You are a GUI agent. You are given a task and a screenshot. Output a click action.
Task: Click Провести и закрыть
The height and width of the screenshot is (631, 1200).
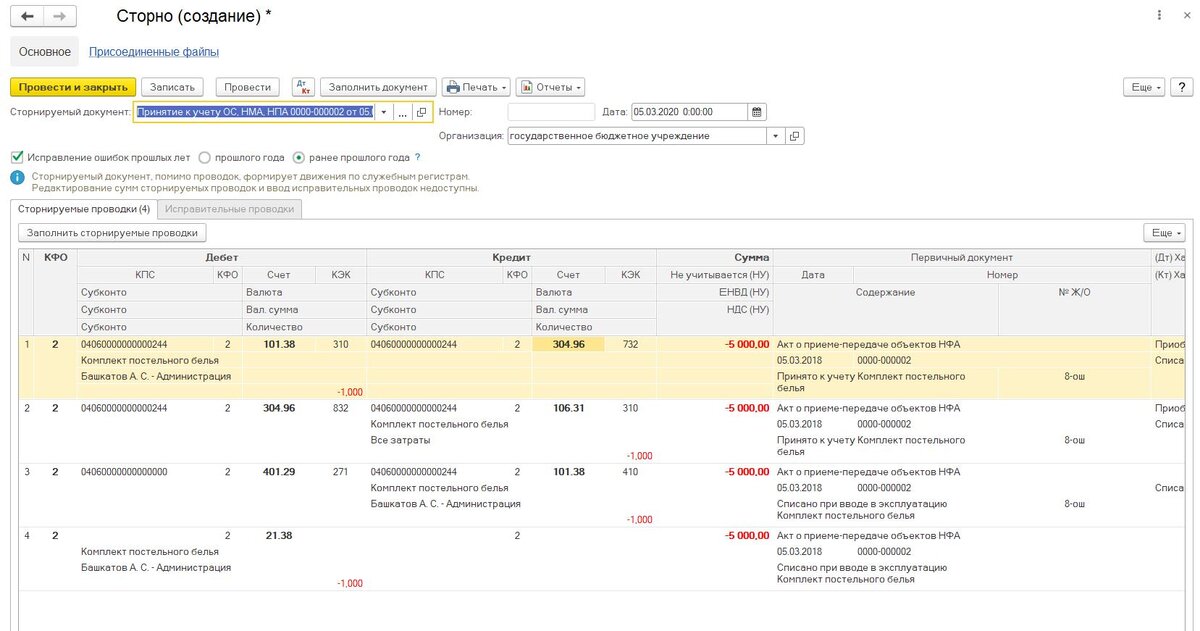coord(73,87)
